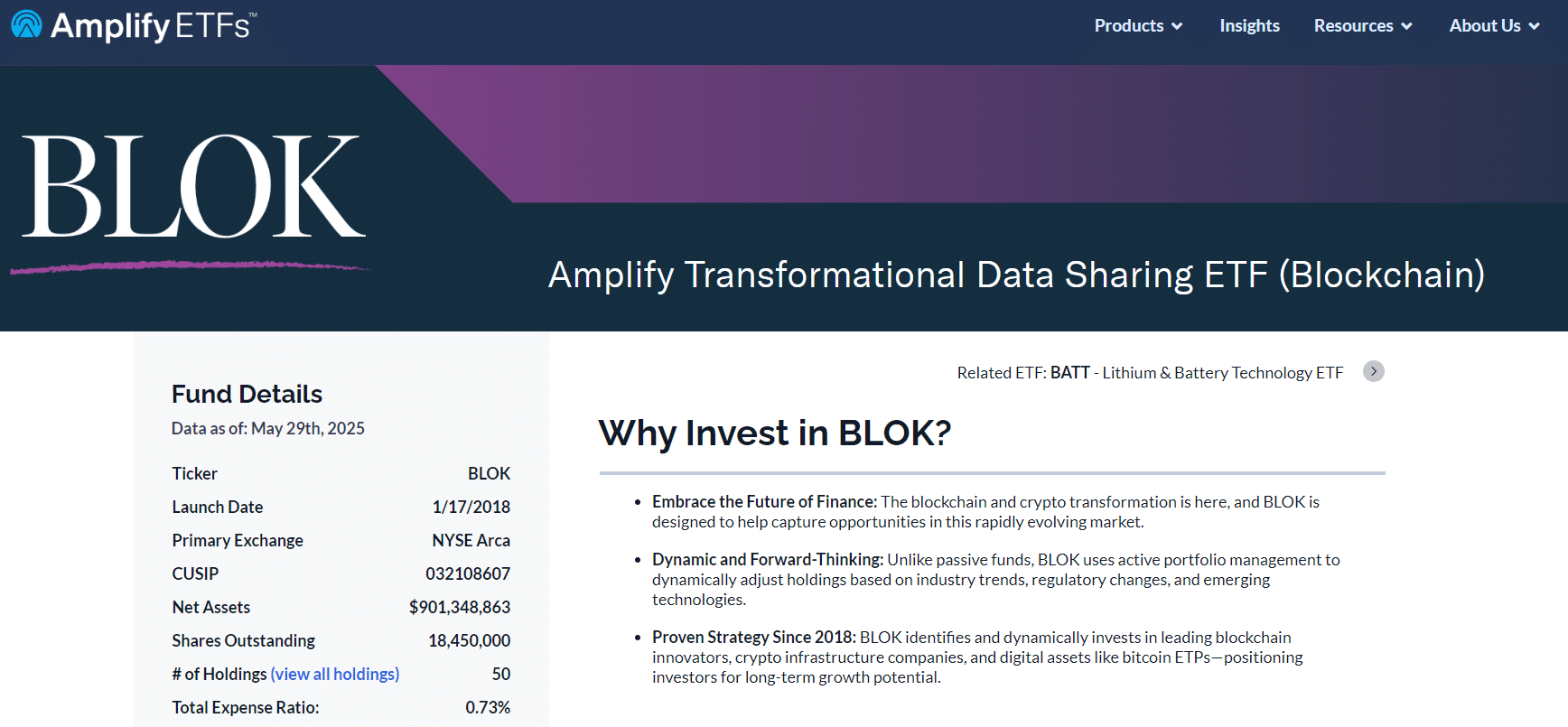
Task: Click the Amplify ETFs wordmark
Action: (x=154, y=25)
